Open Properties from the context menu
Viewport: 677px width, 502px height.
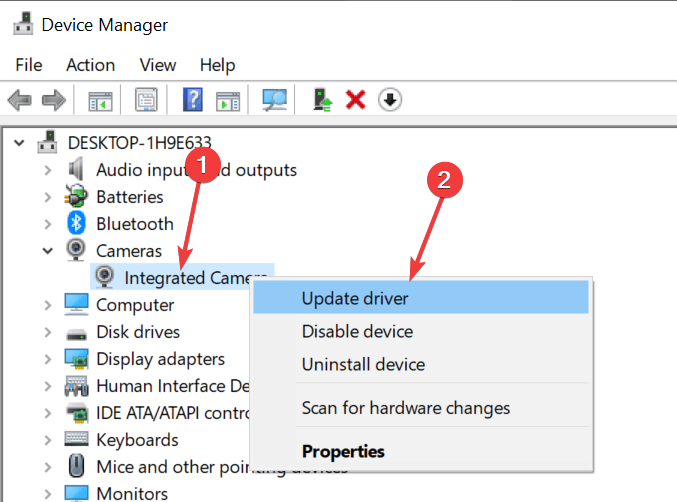421,451
